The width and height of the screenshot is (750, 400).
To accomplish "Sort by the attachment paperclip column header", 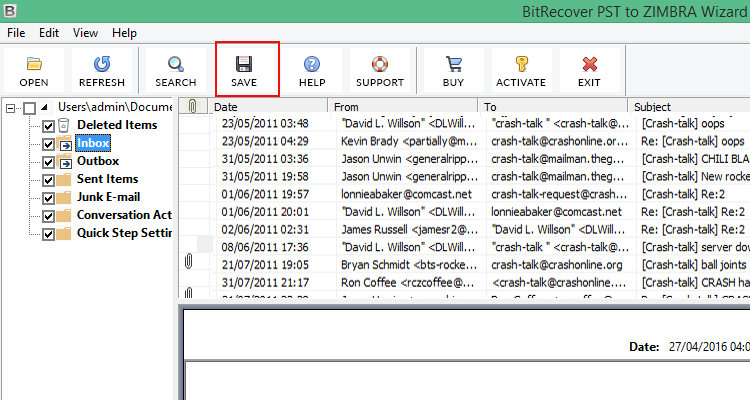I will (193, 106).
